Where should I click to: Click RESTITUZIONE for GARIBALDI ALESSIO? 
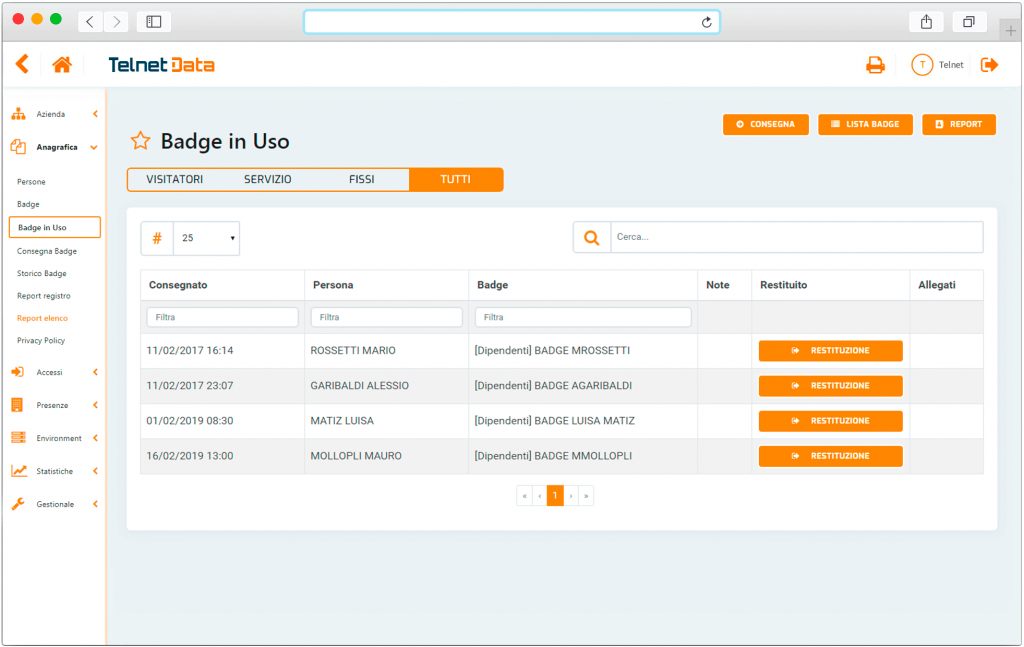click(x=831, y=386)
